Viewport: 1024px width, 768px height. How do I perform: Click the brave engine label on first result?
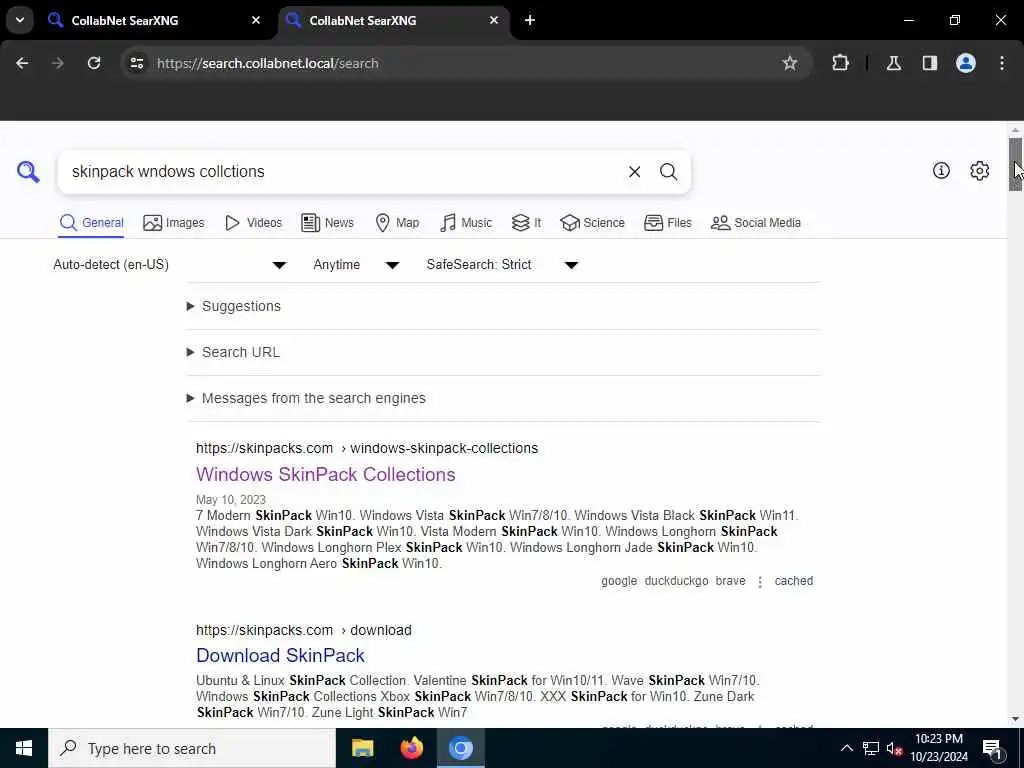tap(730, 581)
